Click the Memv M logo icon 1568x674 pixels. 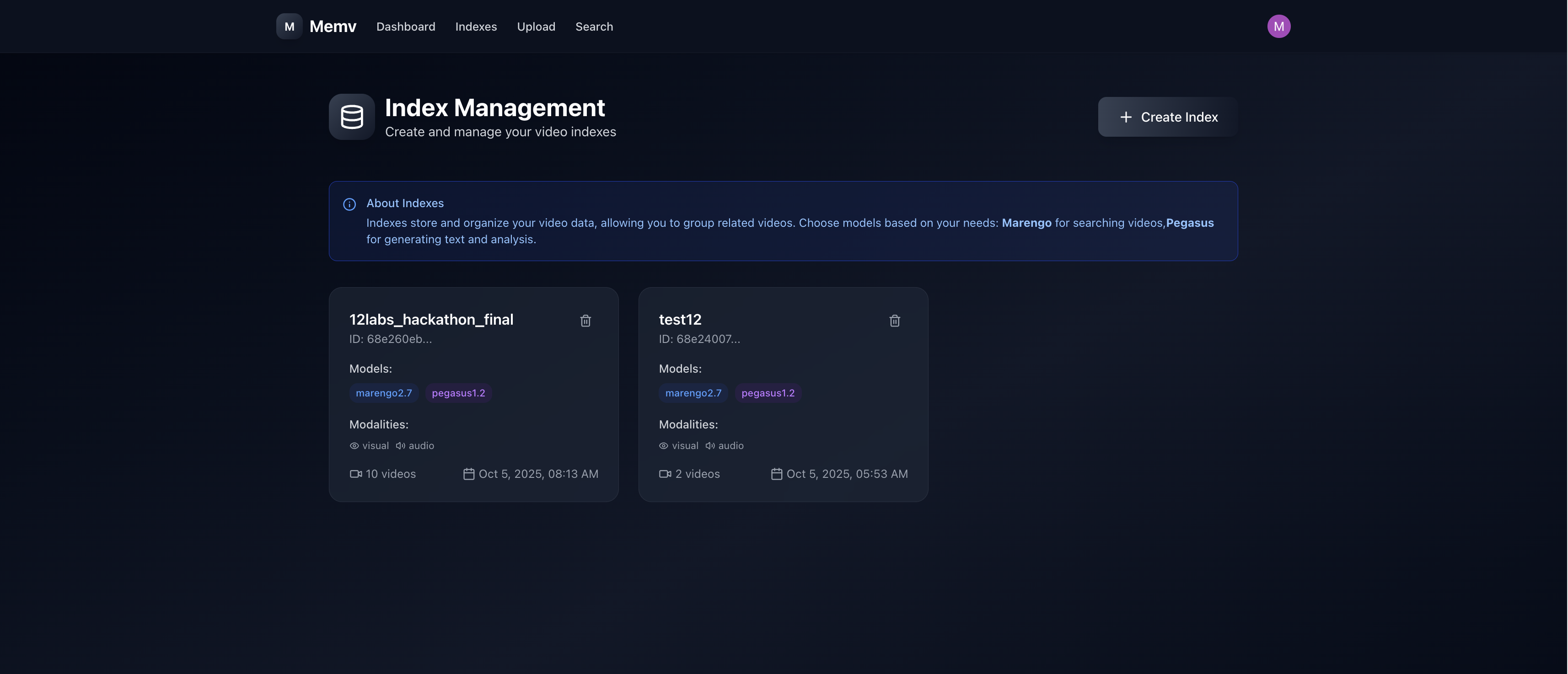pos(289,26)
